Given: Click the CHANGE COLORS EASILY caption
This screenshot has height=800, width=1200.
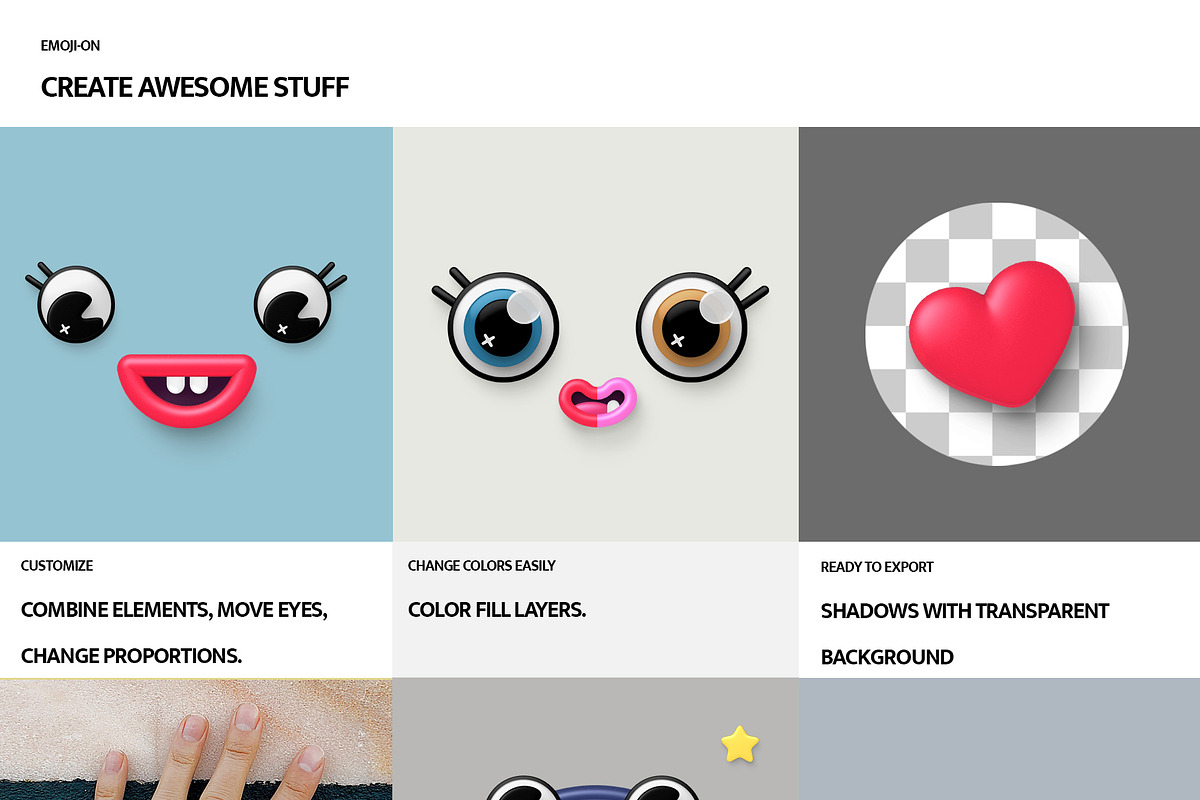Looking at the screenshot, I should click(482, 566).
